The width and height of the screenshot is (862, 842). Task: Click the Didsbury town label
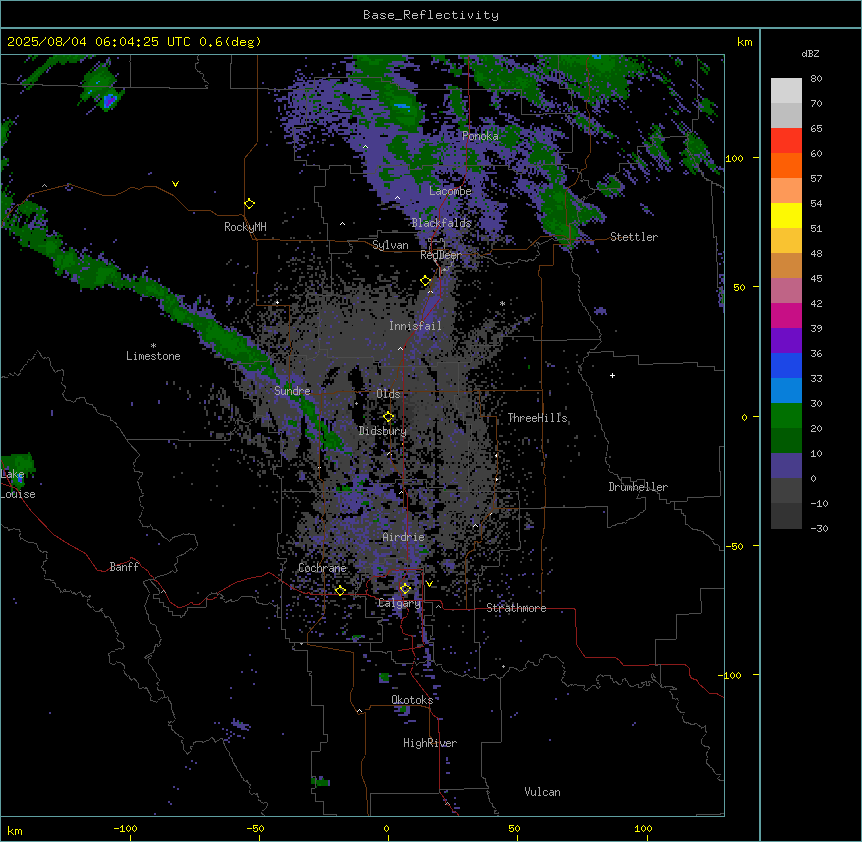point(383,431)
